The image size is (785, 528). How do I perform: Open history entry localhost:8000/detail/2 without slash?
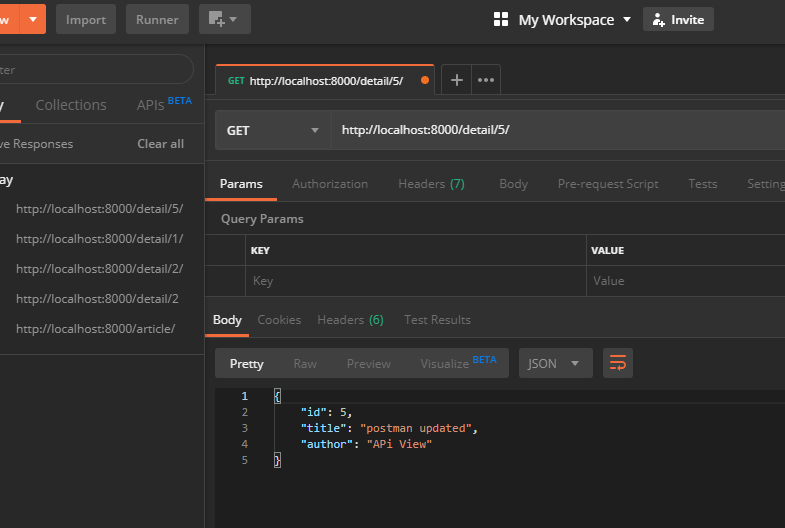tap(97, 299)
